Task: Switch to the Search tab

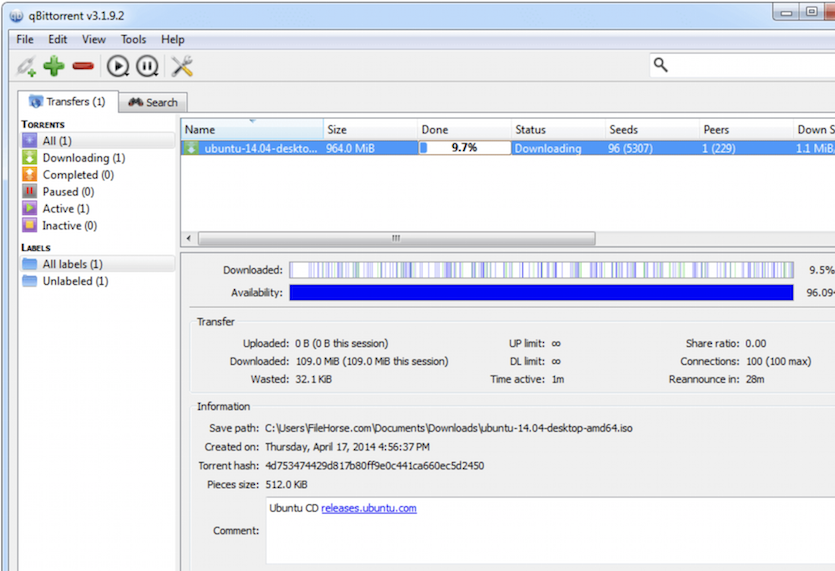Action: click(x=153, y=102)
